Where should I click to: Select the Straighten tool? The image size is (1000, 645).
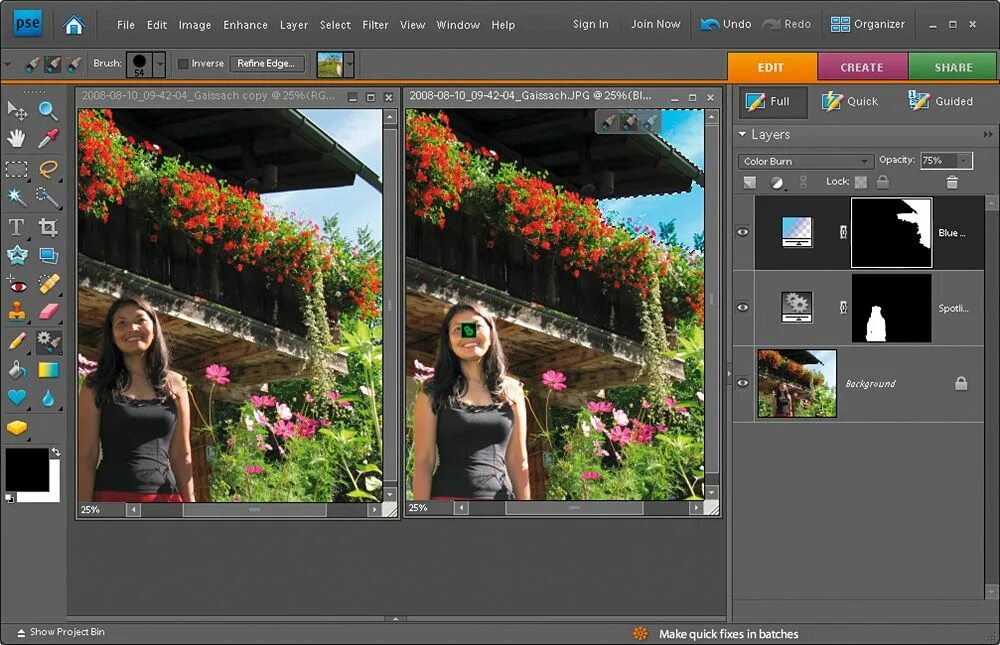coord(48,255)
